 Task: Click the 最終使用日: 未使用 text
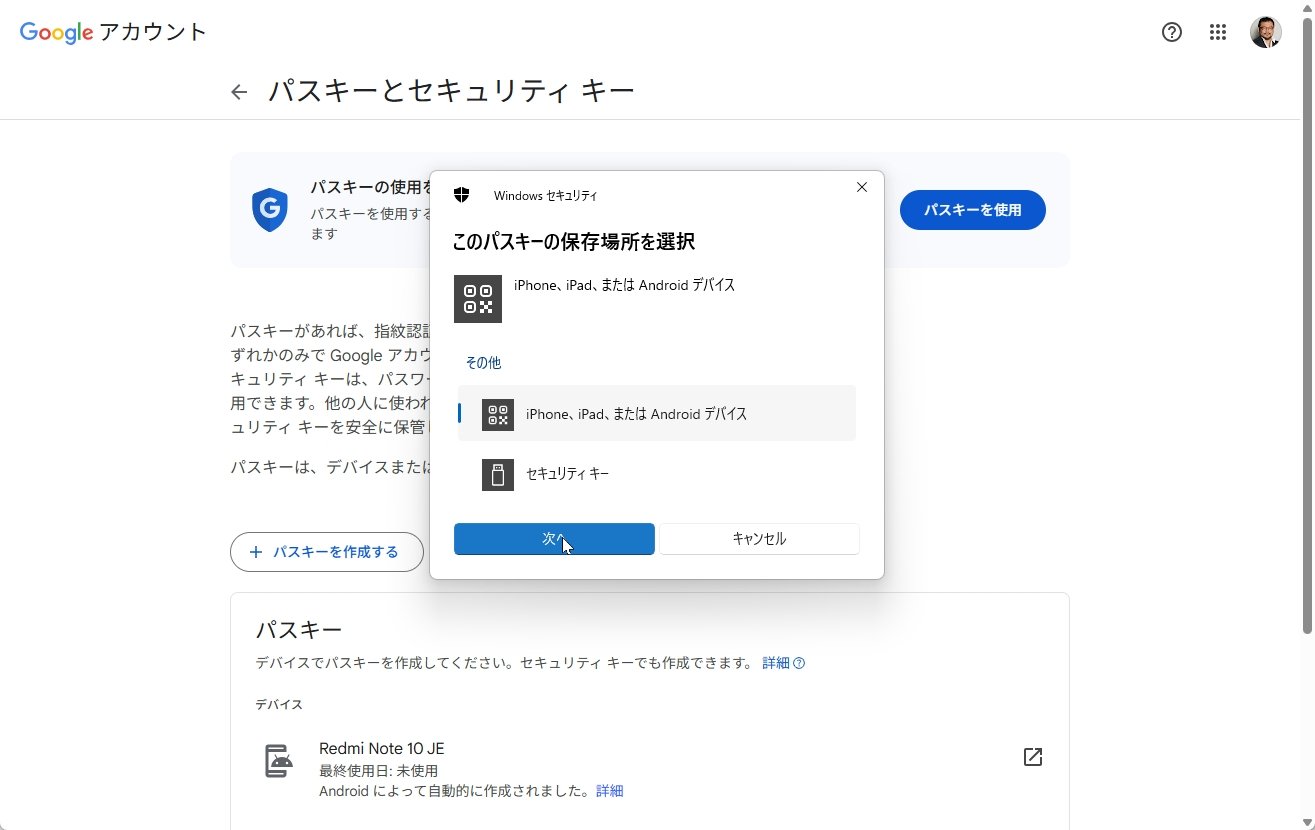[378, 771]
